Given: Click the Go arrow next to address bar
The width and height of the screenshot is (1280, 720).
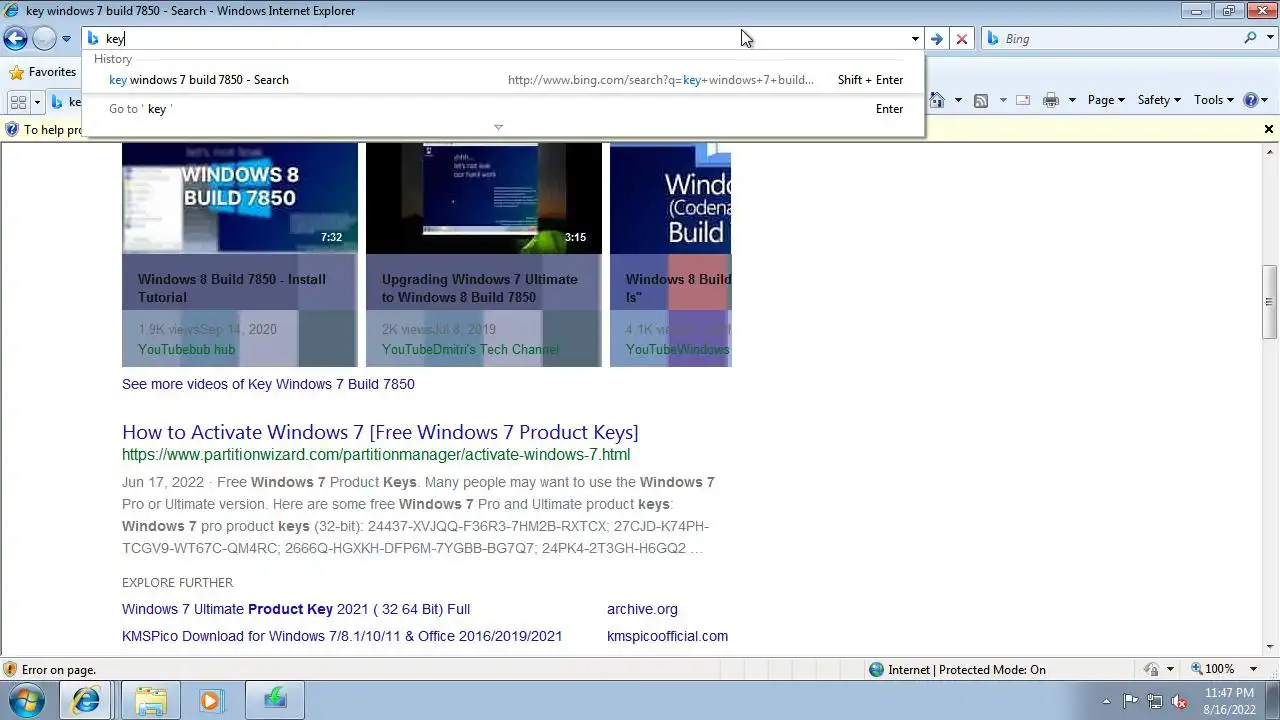Looking at the screenshot, I should pyautogui.click(x=936, y=39).
